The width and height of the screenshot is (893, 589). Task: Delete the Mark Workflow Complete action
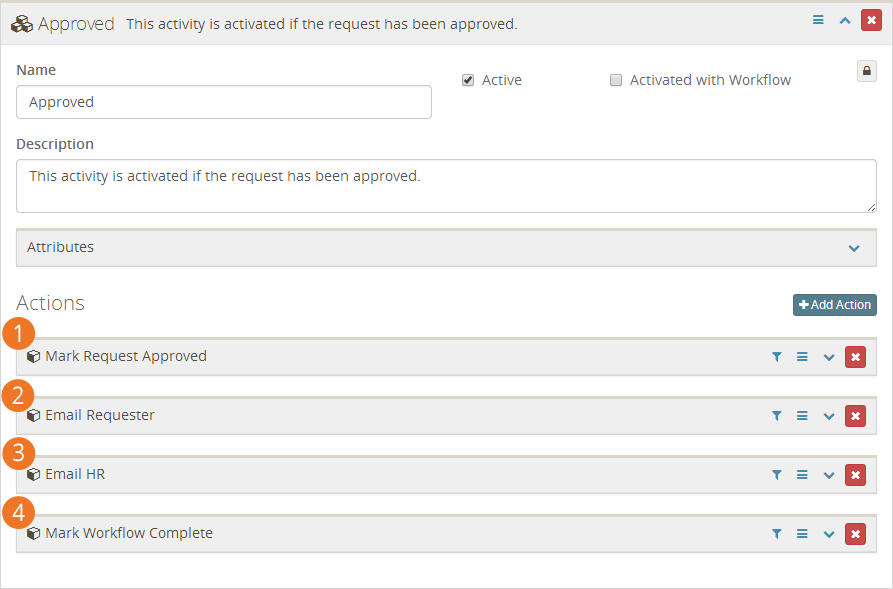[x=855, y=534]
